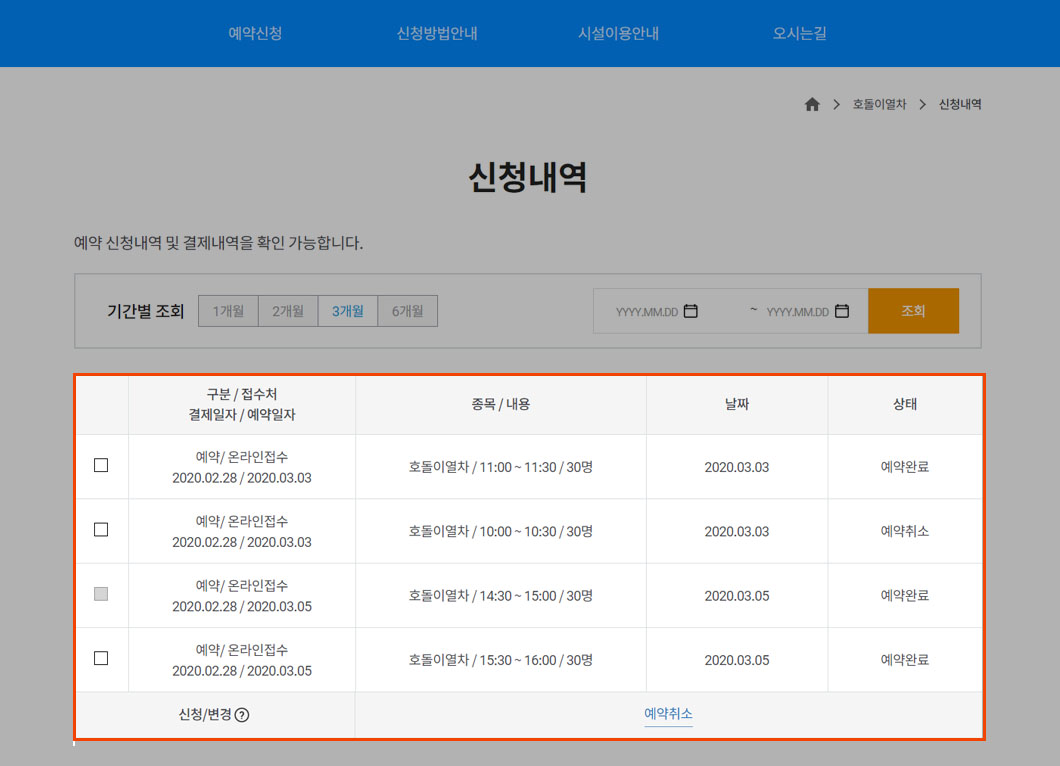Open the start date calendar icon

tap(691, 311)
